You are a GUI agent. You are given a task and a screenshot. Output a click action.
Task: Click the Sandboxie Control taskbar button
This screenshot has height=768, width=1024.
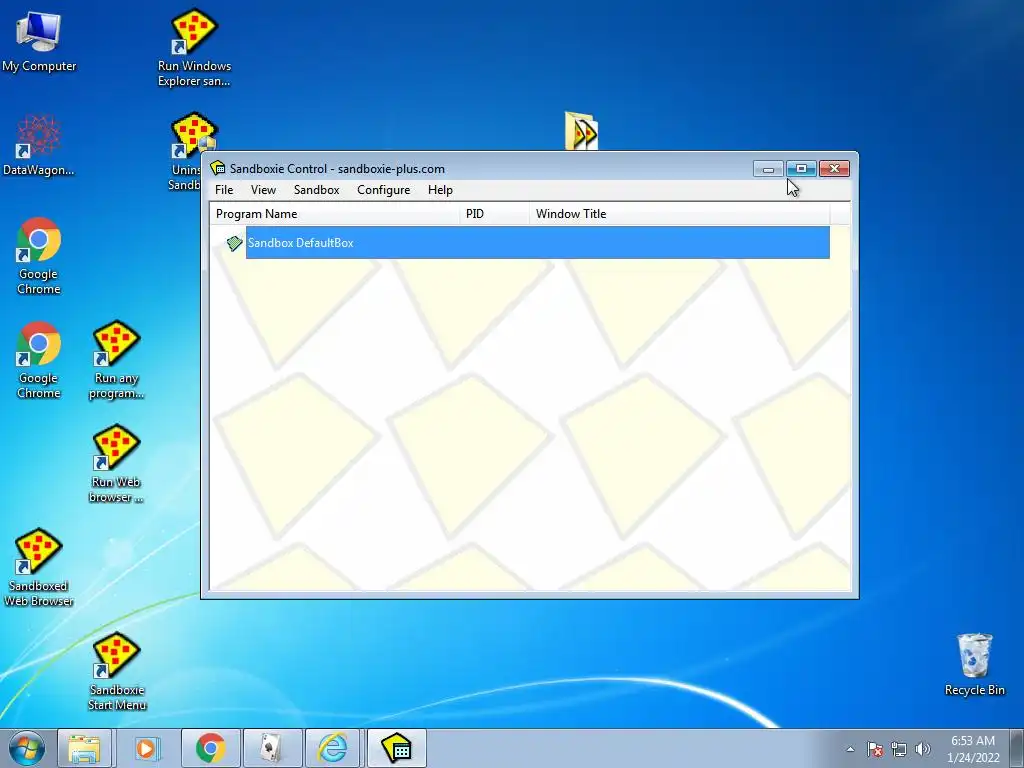396,748
